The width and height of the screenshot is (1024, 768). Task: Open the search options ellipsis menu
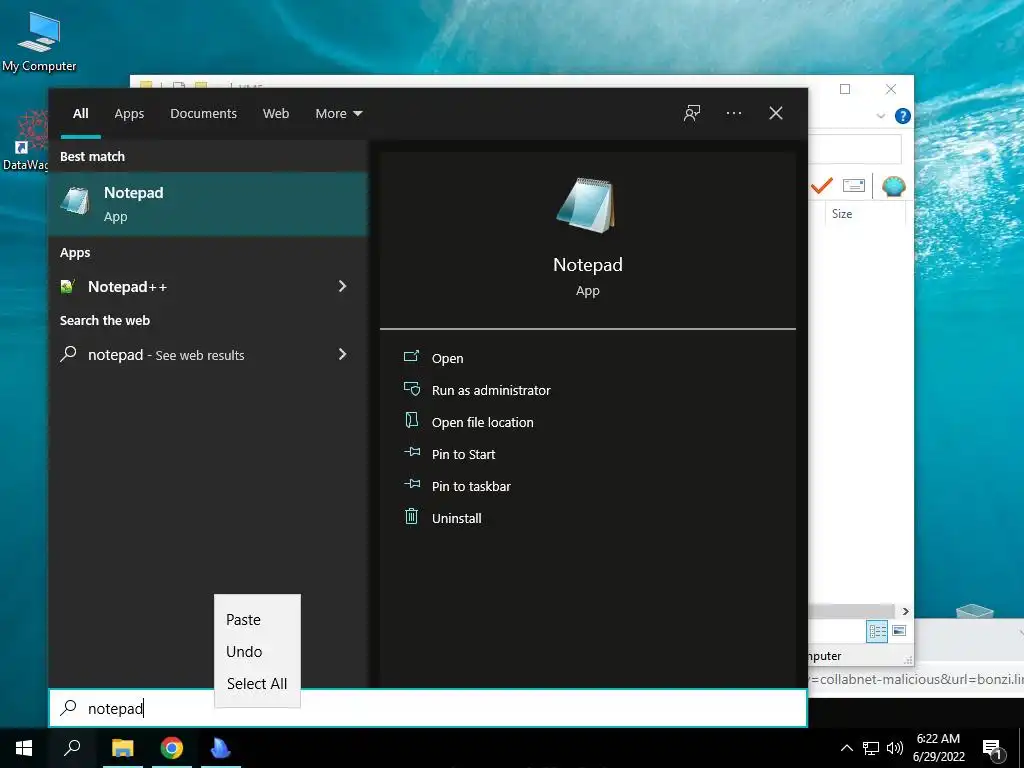click(x=733, y=113)
